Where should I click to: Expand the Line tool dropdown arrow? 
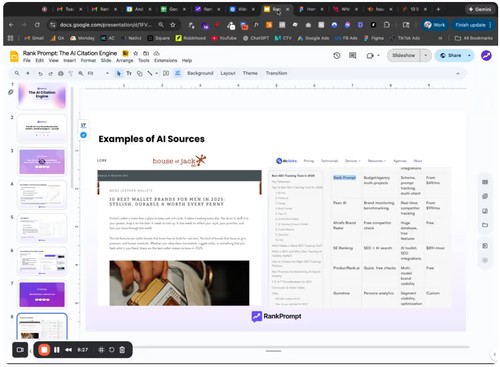coord(156,74)
